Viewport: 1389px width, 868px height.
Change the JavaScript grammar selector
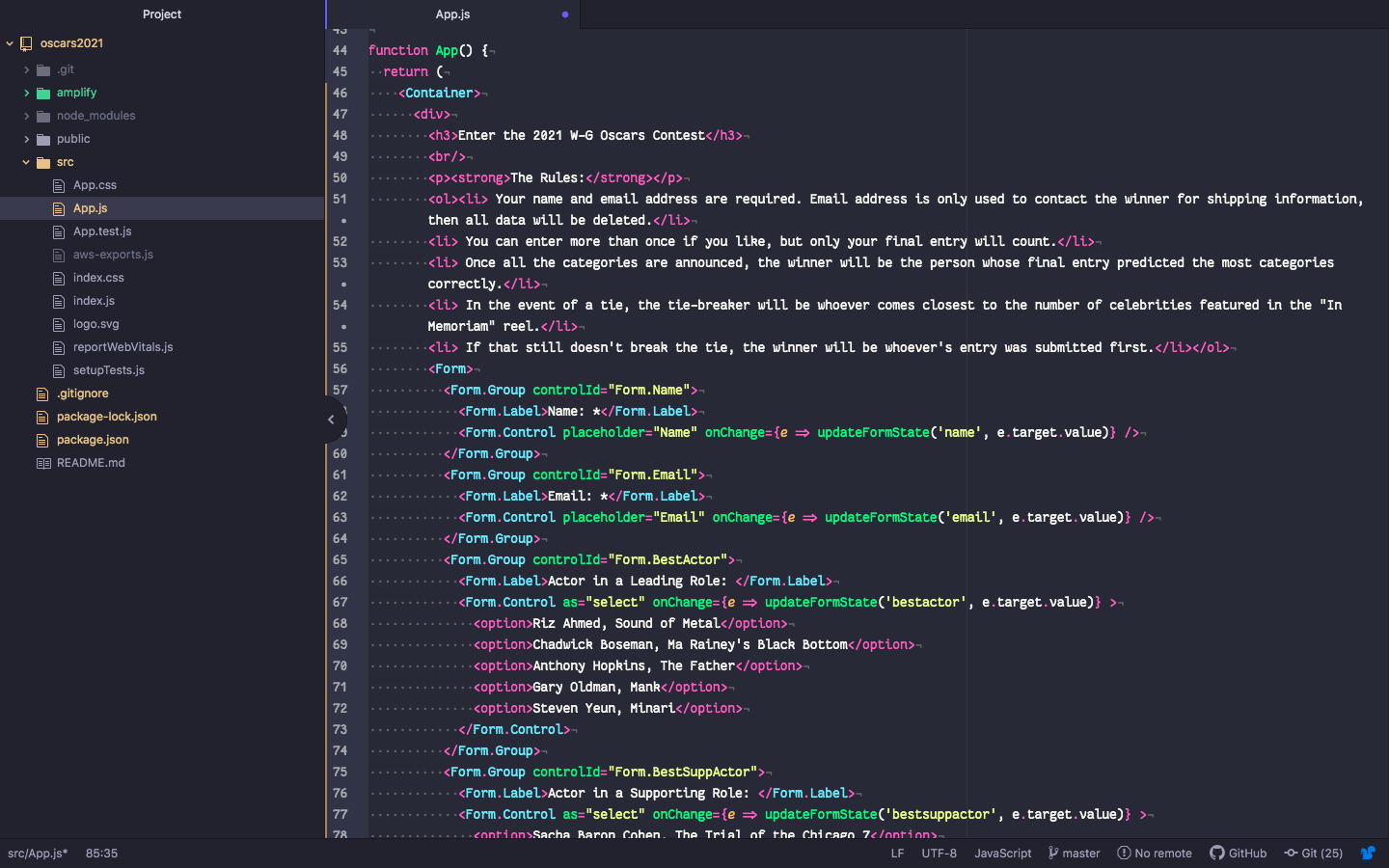pos(1002,853)
